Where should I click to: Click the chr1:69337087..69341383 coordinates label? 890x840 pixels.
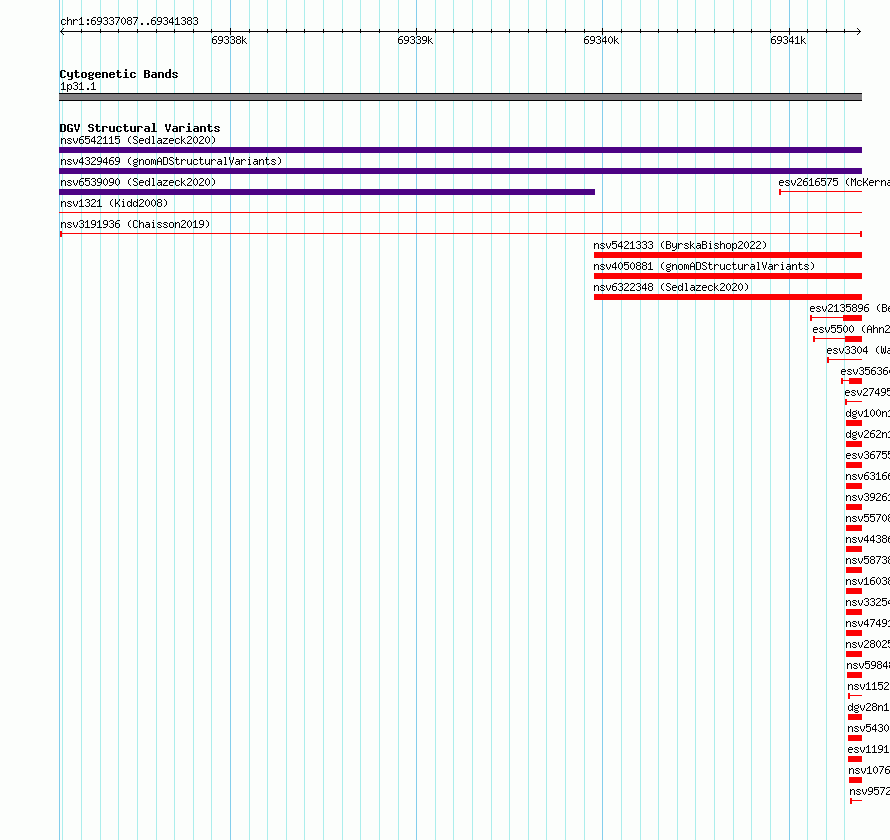click(129, 22)
